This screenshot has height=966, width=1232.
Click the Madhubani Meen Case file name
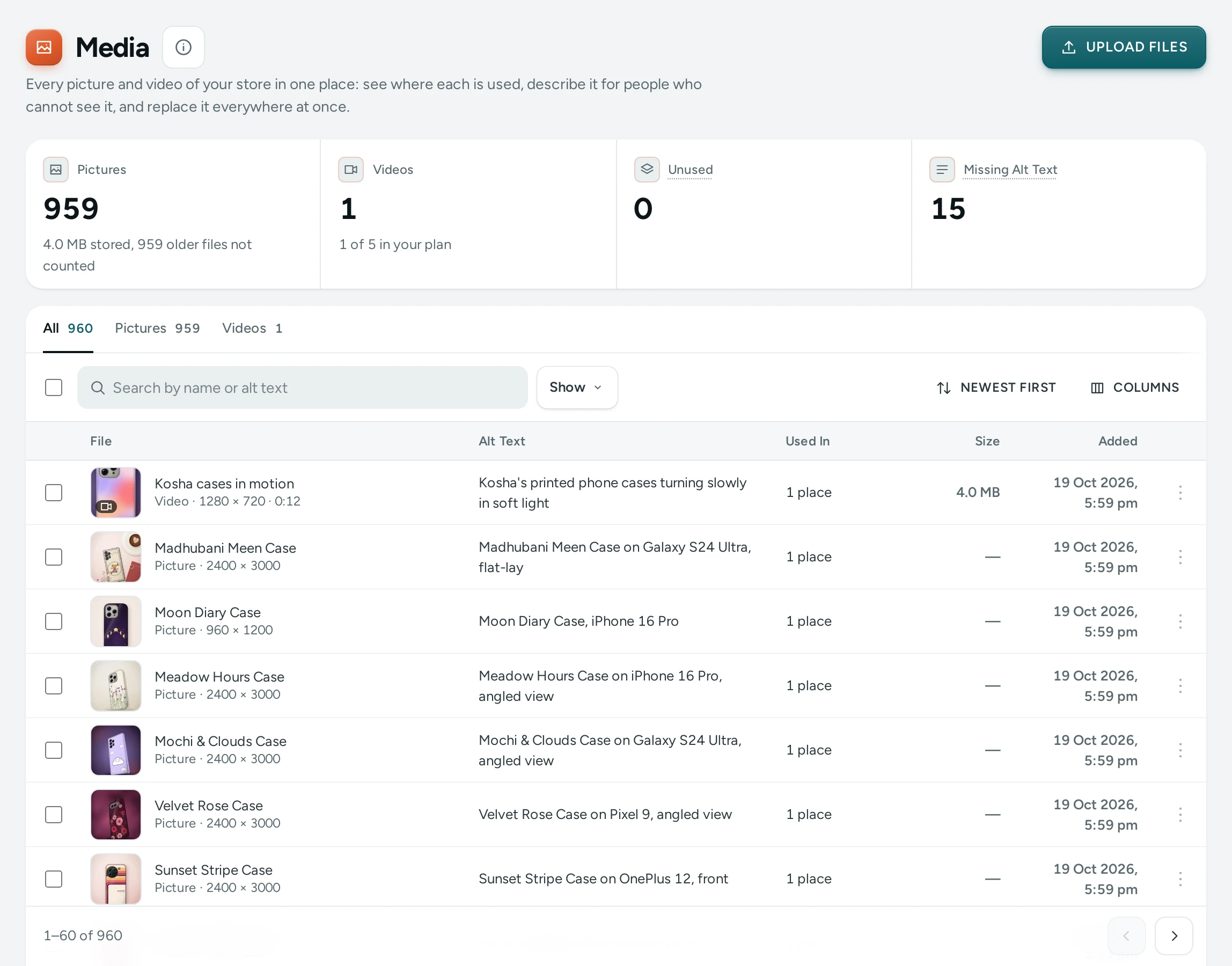[225, 548]
